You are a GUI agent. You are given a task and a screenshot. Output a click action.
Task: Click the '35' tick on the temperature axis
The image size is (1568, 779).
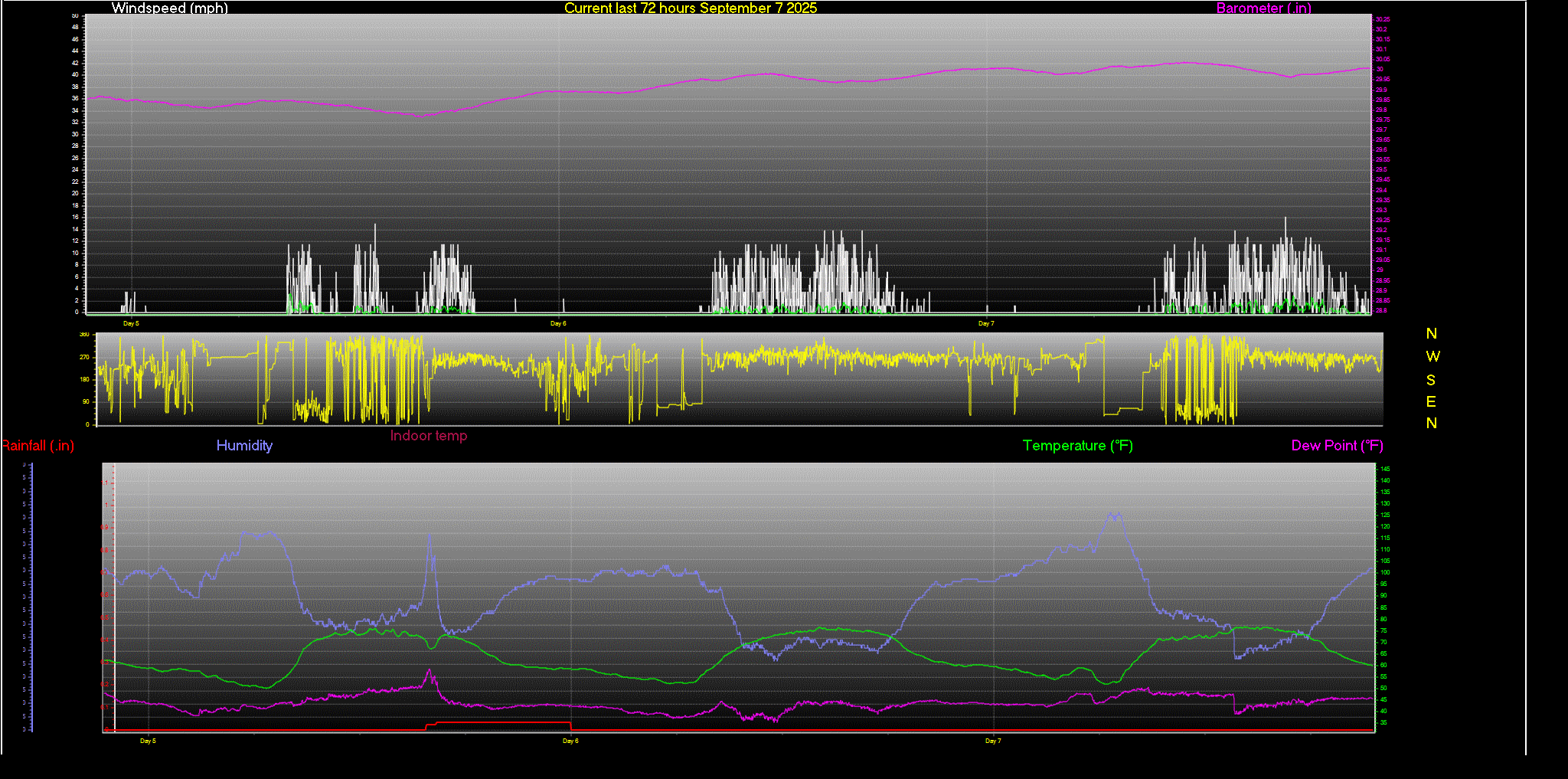1384,722
